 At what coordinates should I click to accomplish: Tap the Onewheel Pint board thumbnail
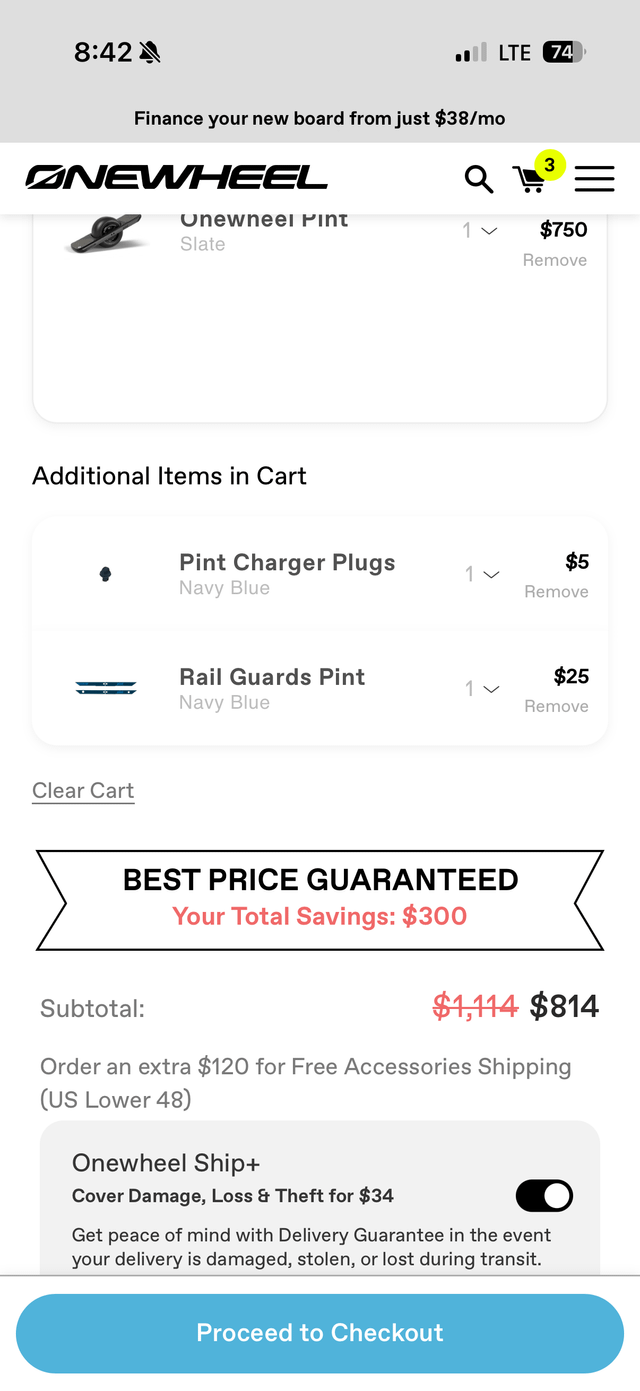[x=106, y=234]
